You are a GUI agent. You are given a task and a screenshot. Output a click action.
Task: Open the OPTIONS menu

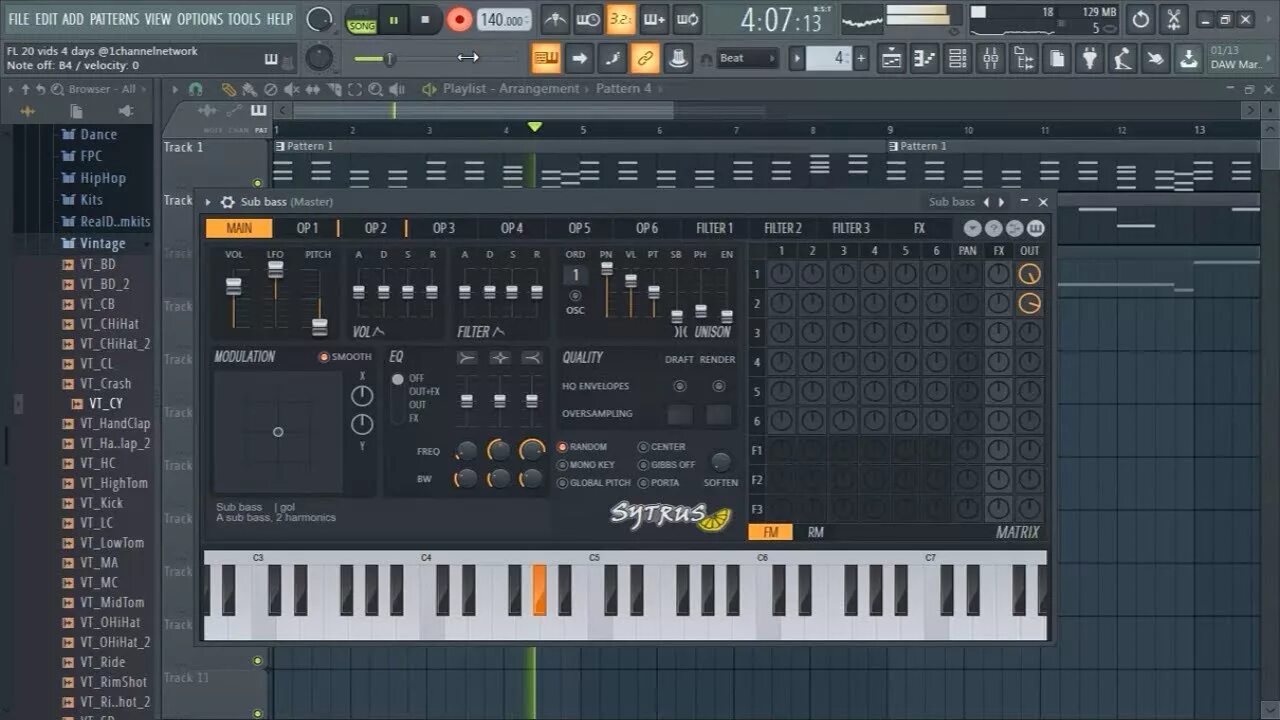tap(200, 19)
